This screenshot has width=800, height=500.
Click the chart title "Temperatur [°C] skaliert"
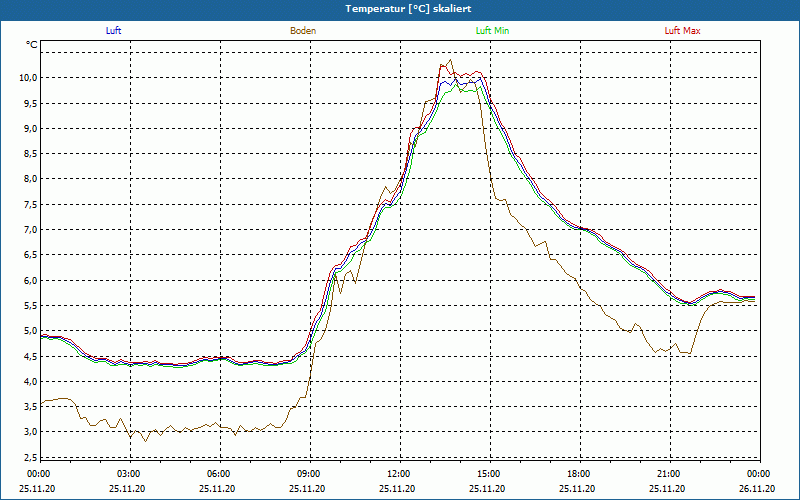(408, 9)
